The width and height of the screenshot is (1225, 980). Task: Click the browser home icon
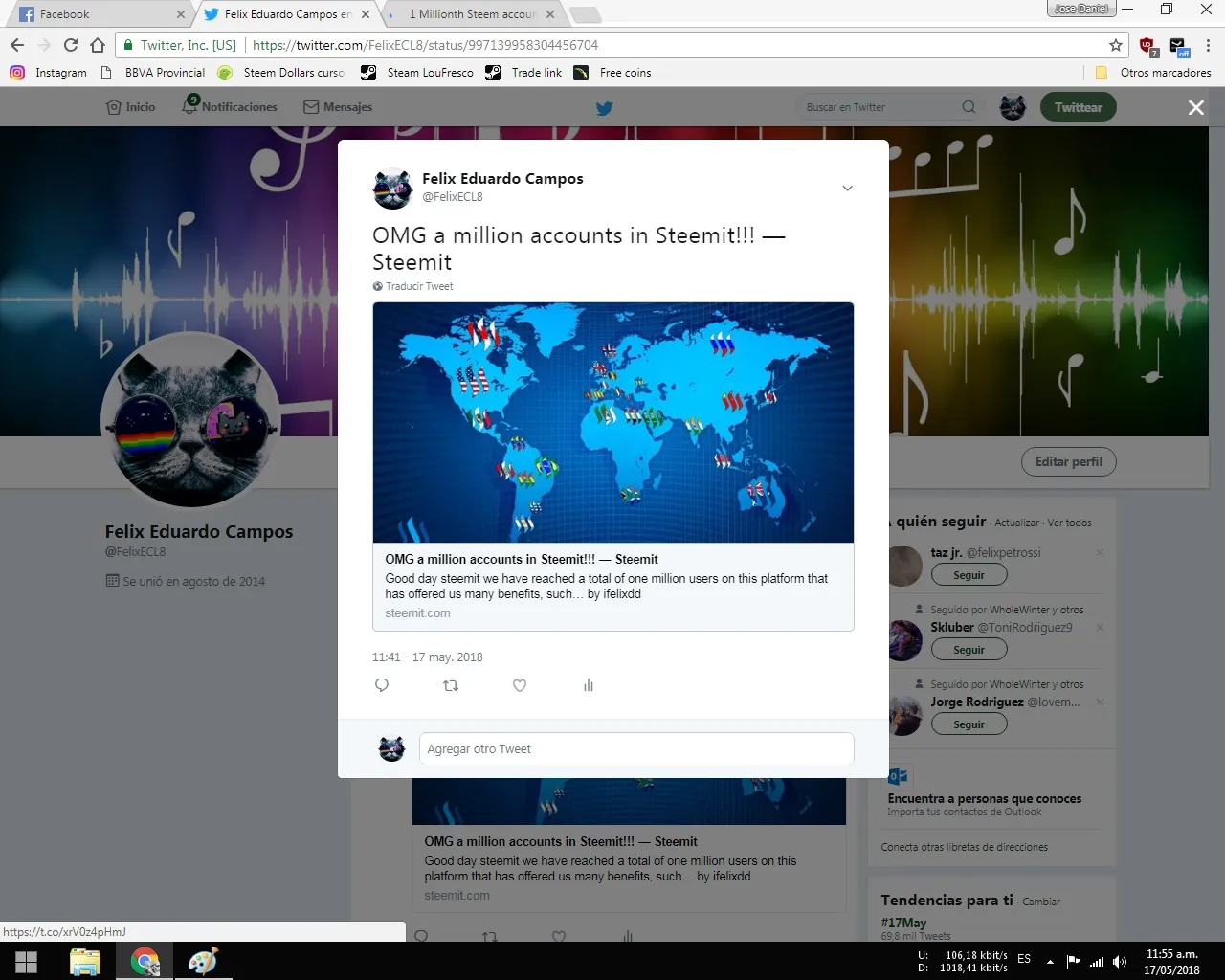(98, 45)
